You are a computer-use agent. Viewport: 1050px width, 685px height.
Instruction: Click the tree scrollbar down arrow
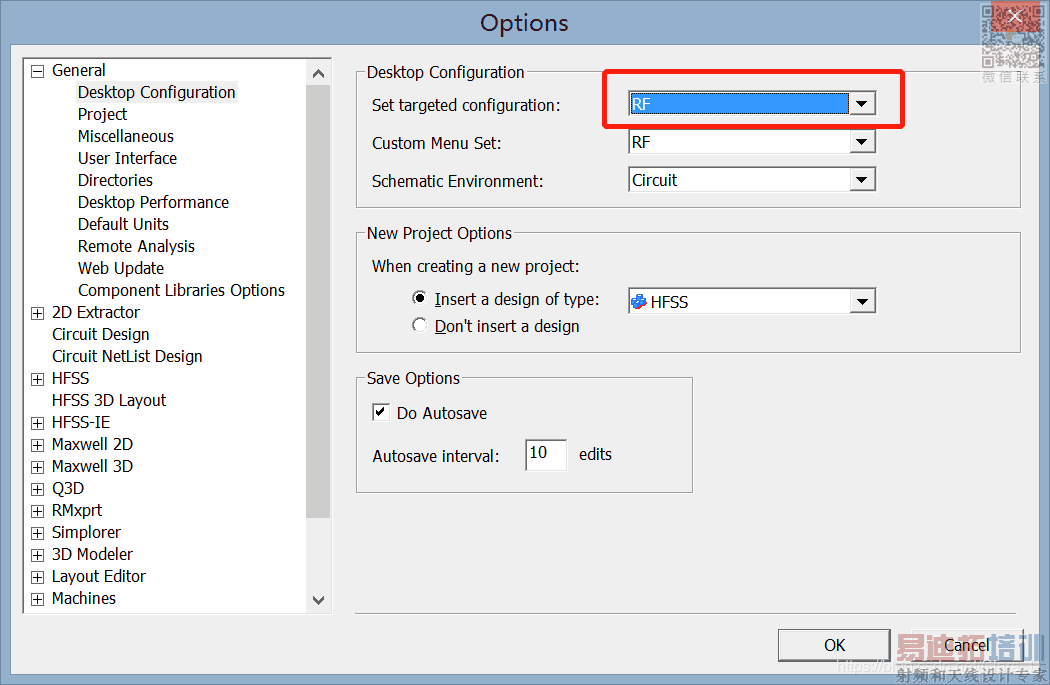click(x=318, y=600)
